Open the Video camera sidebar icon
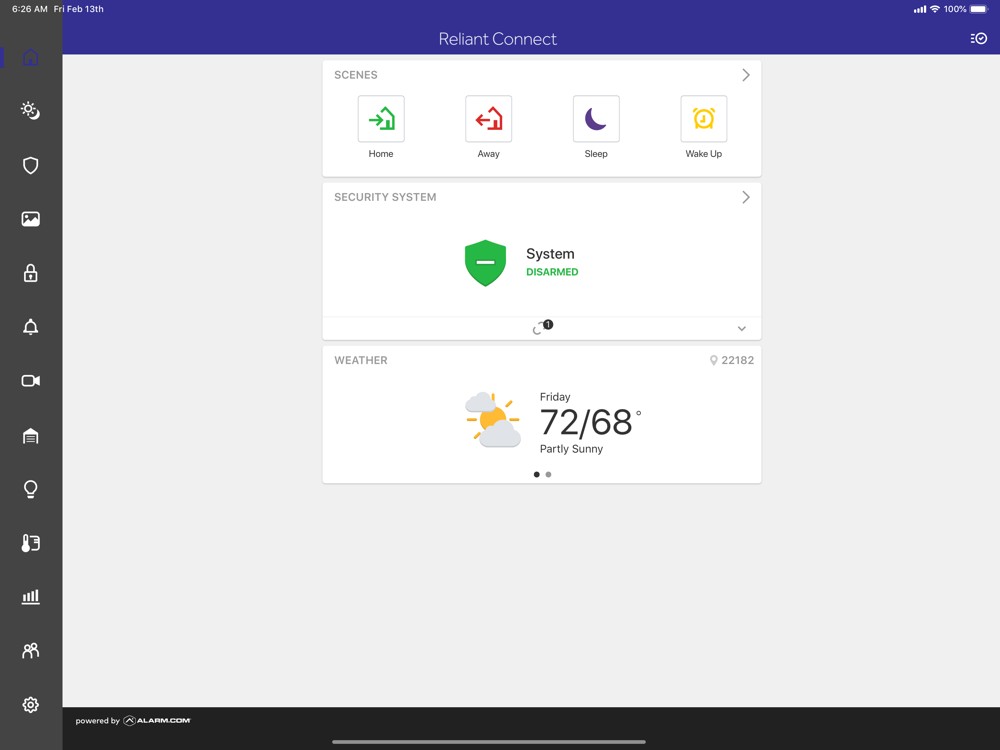The image size is (1000, 750). (x=31, y=381)
